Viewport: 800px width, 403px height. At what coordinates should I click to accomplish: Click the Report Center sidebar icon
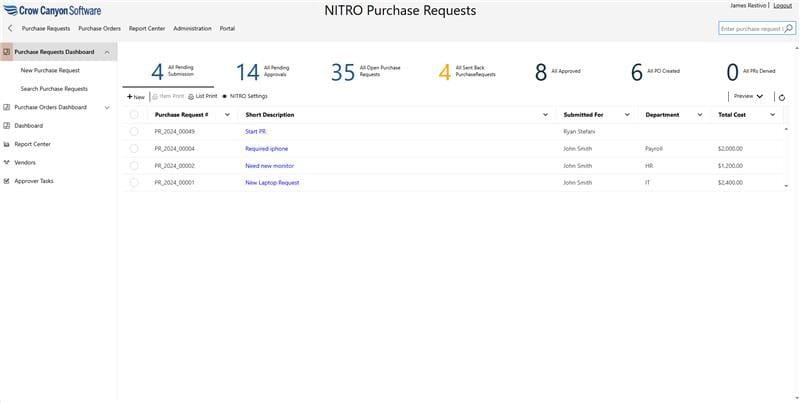[7, 144]
